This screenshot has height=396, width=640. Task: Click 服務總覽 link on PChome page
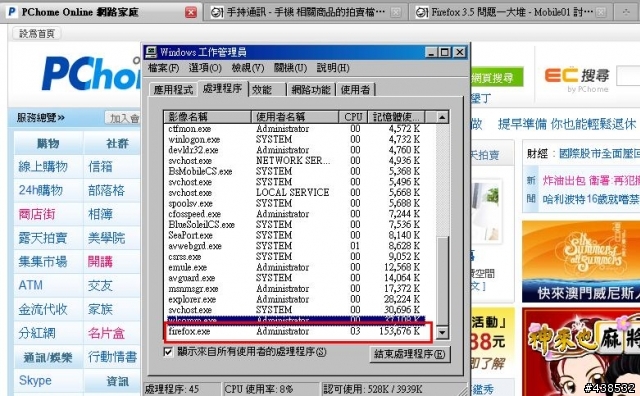click(41, 118)
